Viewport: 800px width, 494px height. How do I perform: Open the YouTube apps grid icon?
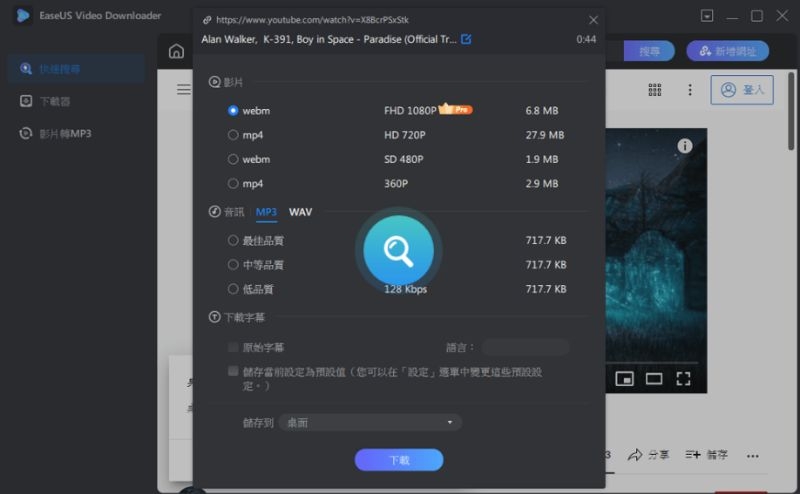(655, 89)
